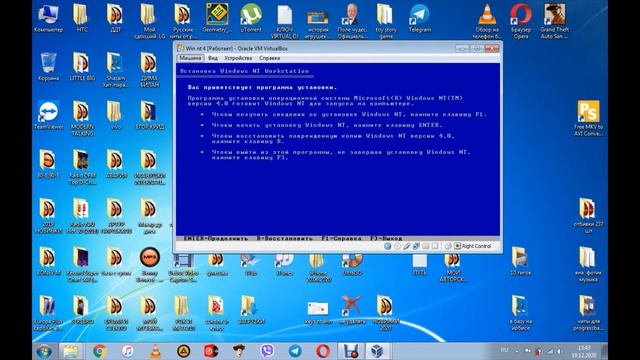Image resolution: width=640 pixels, height=360 pixels.
Task: Click the shared folders indicator in VirtualBox status bar
Action: point(426,246)
